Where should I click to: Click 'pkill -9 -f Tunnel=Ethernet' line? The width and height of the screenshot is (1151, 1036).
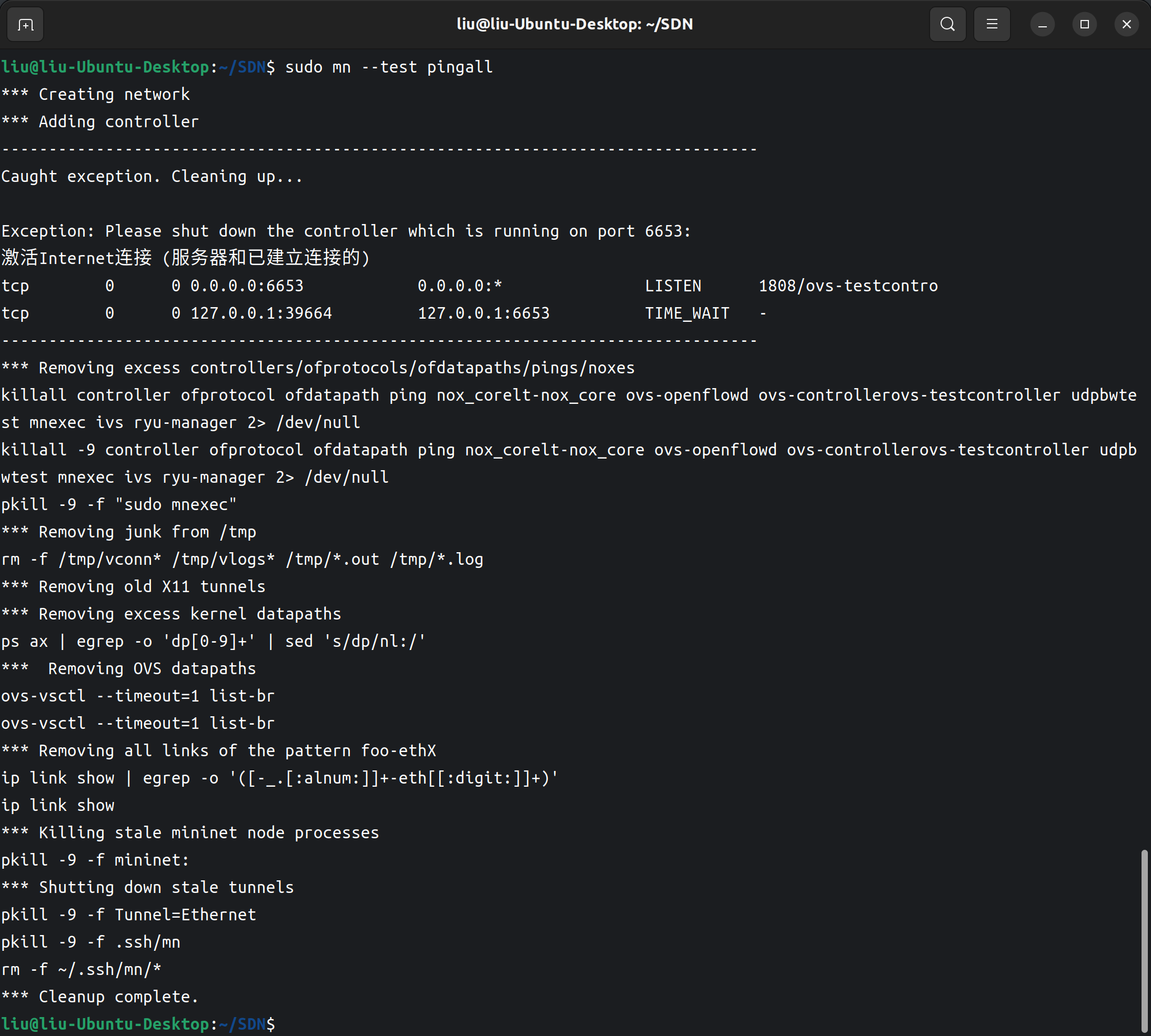point(129,914)
